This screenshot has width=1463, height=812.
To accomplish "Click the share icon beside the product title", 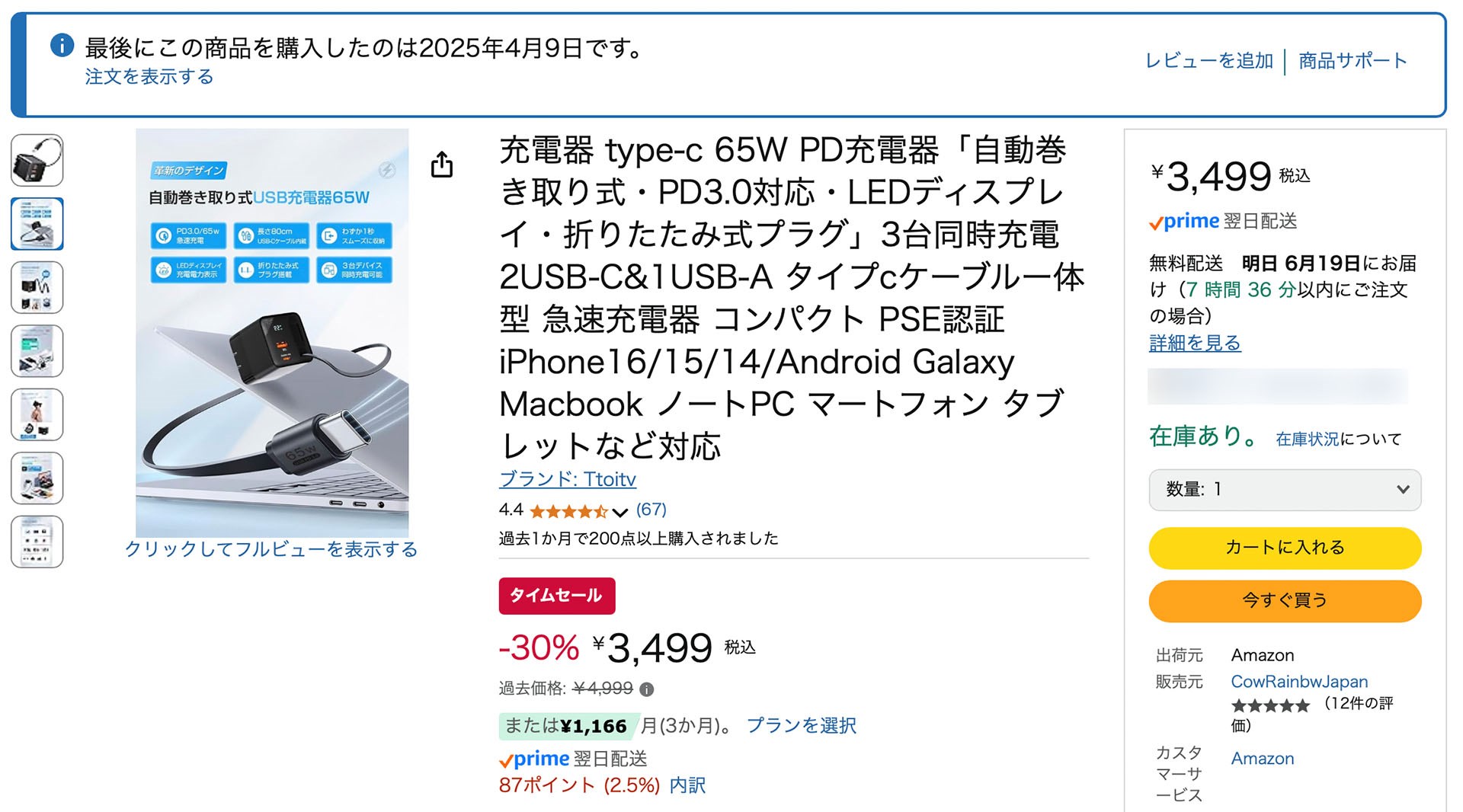I will tap(443, 164).
